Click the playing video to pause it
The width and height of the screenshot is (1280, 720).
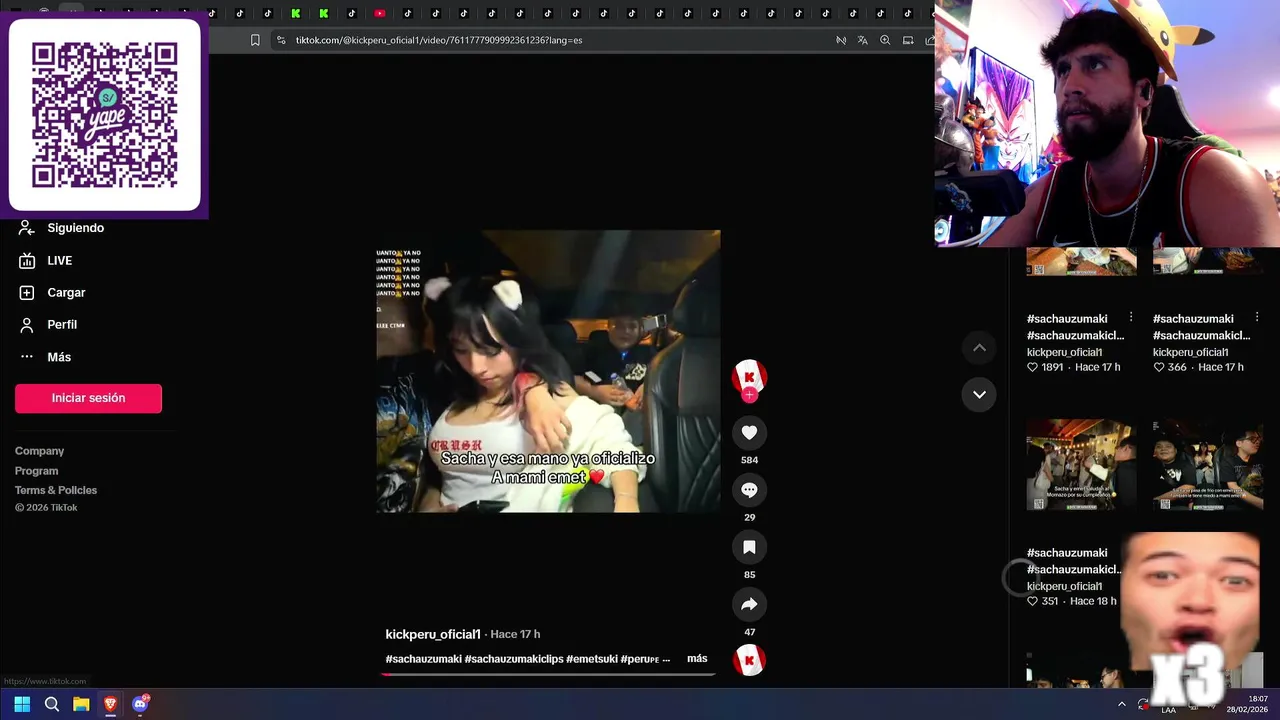(x=548, y=371)
